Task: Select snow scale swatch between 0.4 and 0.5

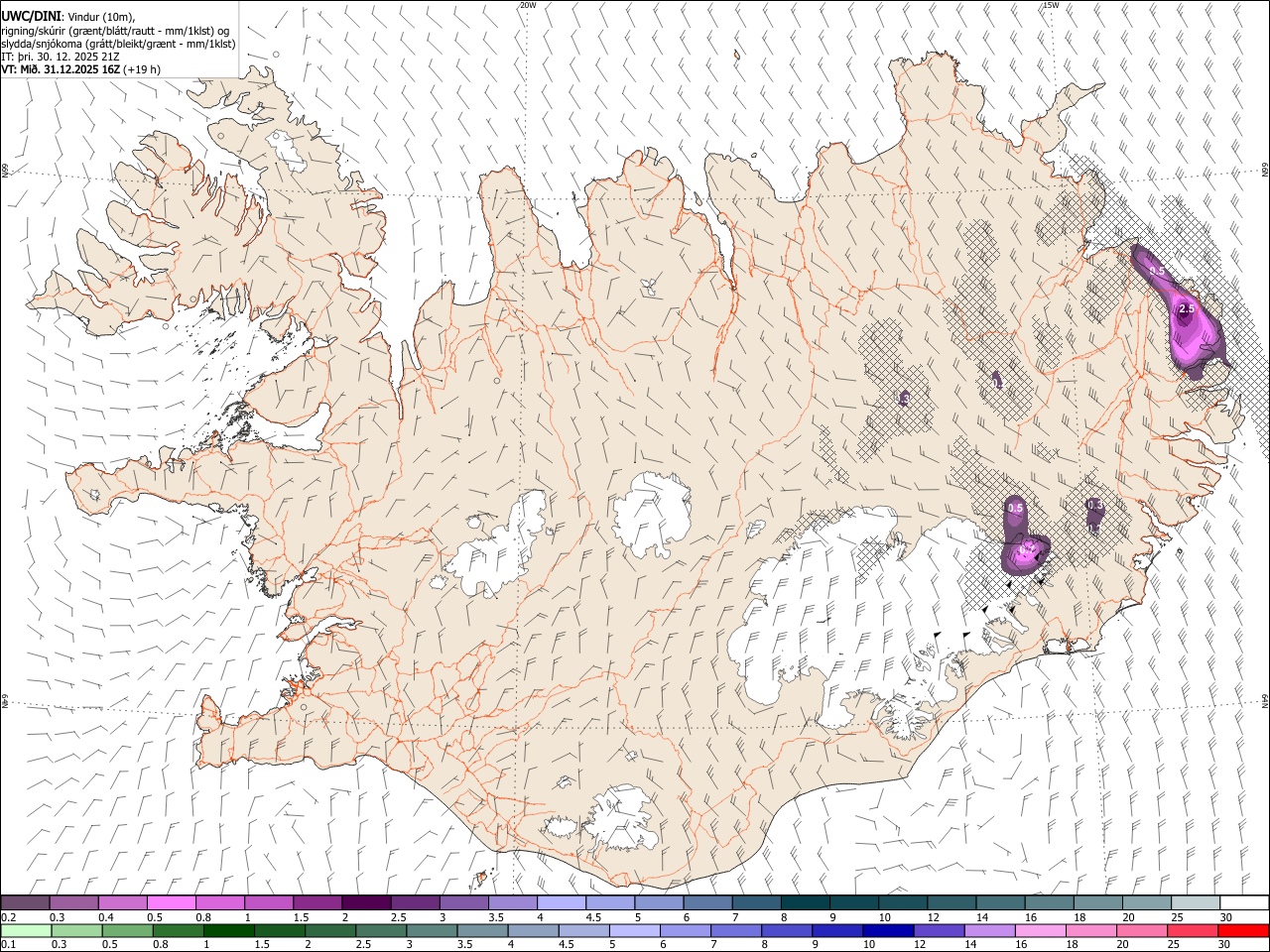Action: pyautogui.click(x=122, y=902)
